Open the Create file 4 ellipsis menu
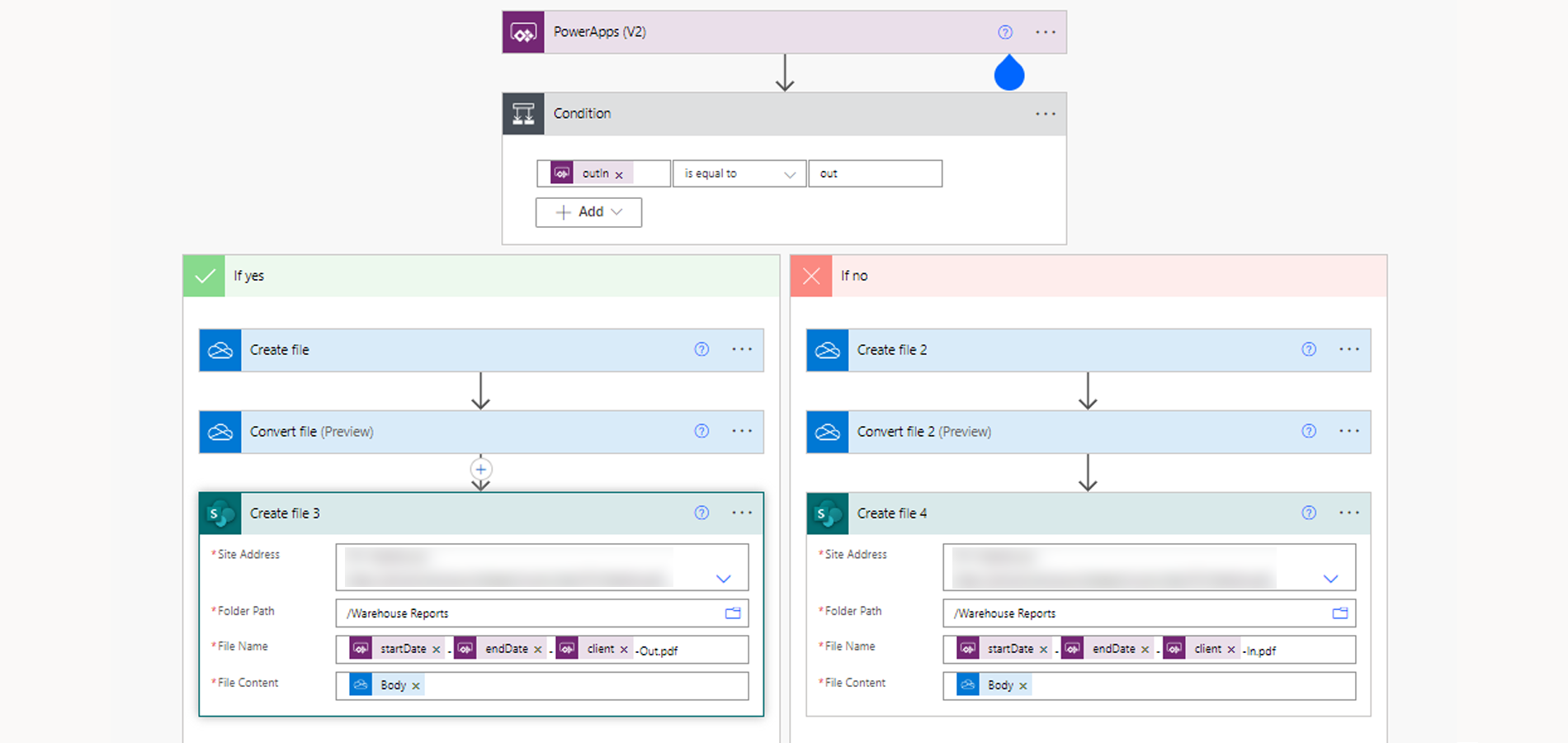This screenshot has height=743, width=1568. point(1349,513)
